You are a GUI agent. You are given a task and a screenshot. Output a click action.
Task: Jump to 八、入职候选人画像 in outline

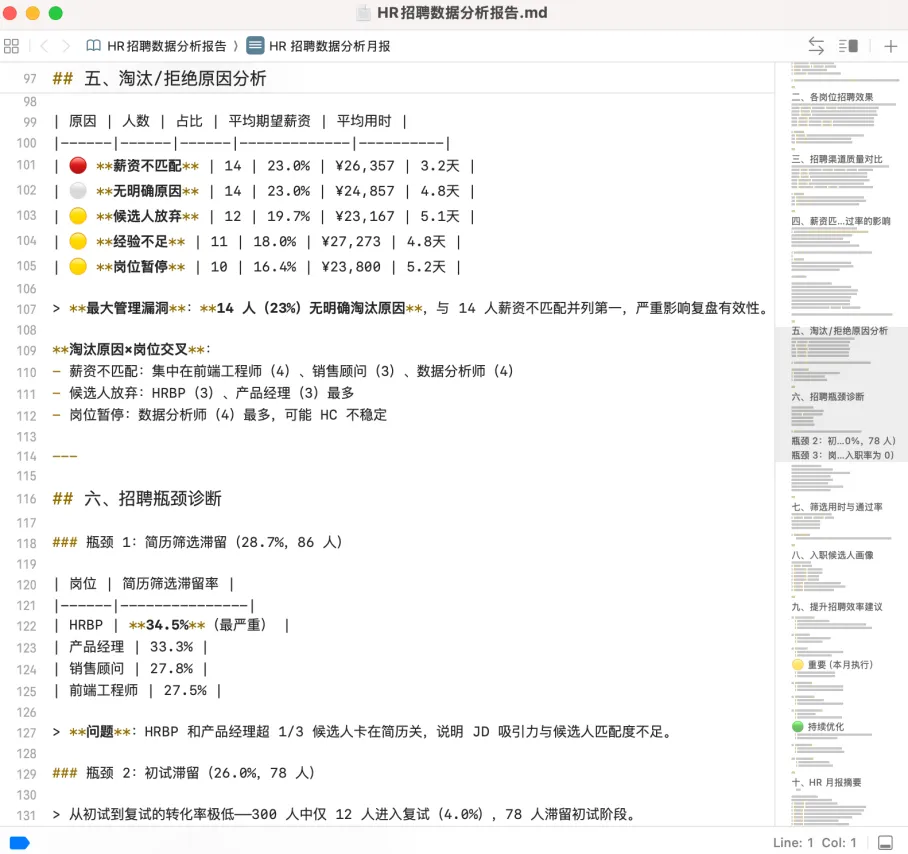click(833, 555)
